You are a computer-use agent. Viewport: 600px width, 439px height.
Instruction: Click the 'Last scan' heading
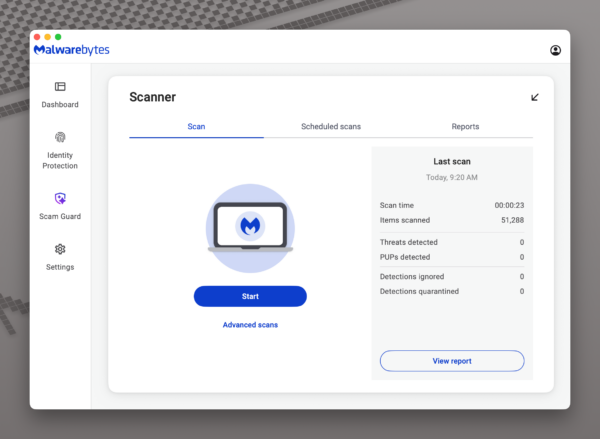[x=452, y=162]
